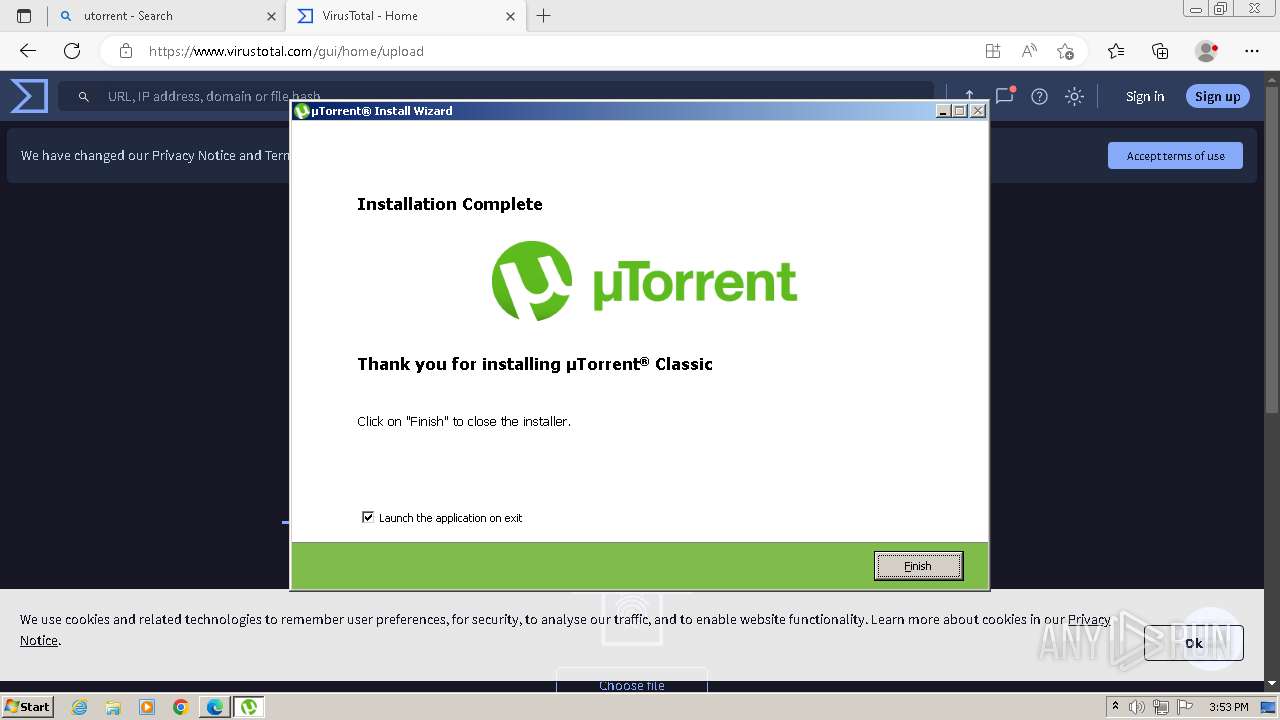Click the Sign up button

coord(1217,96)
